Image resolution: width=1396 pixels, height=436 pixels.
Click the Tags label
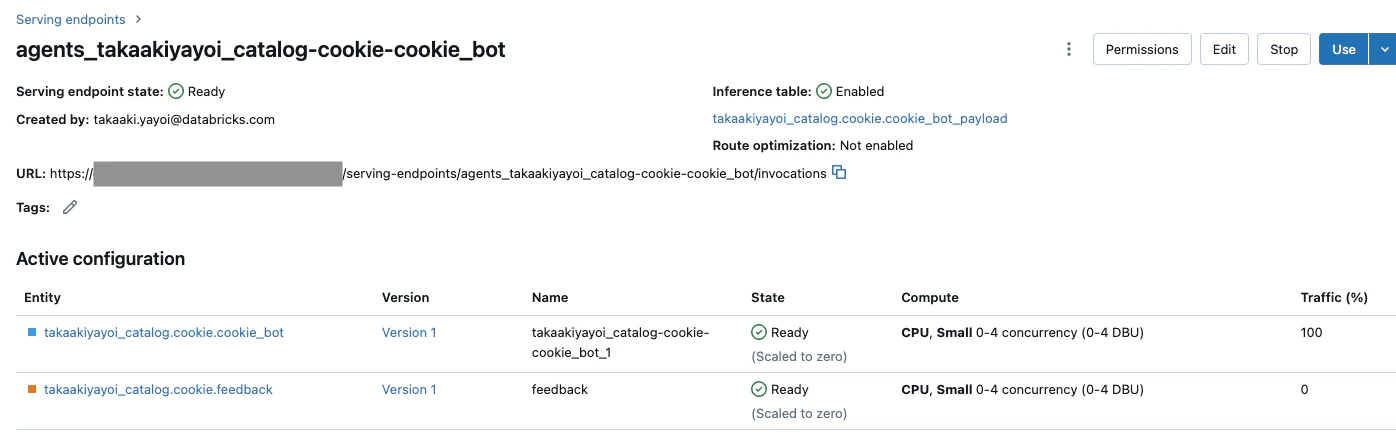coord(33,207)
